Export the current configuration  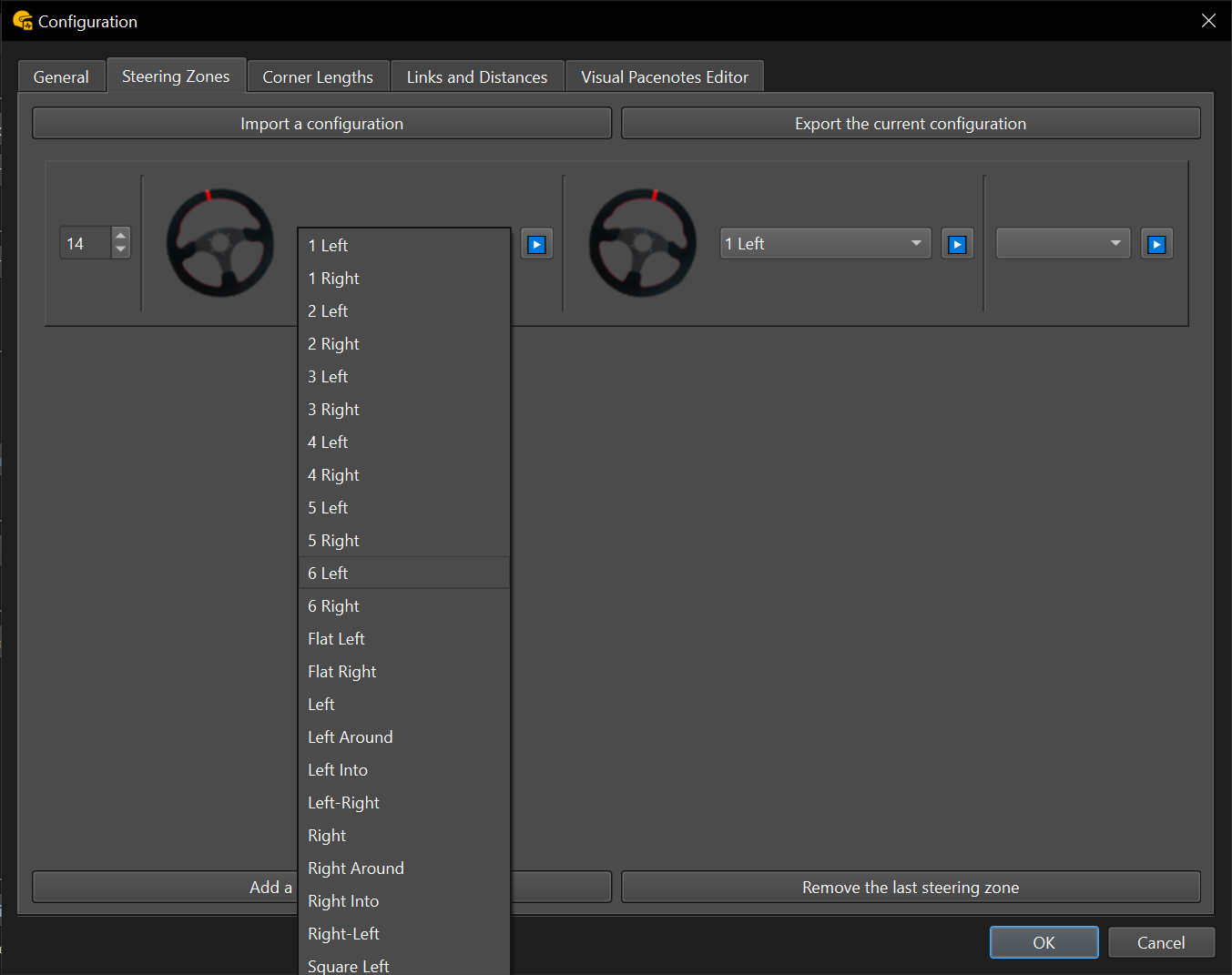coord(910,124)
